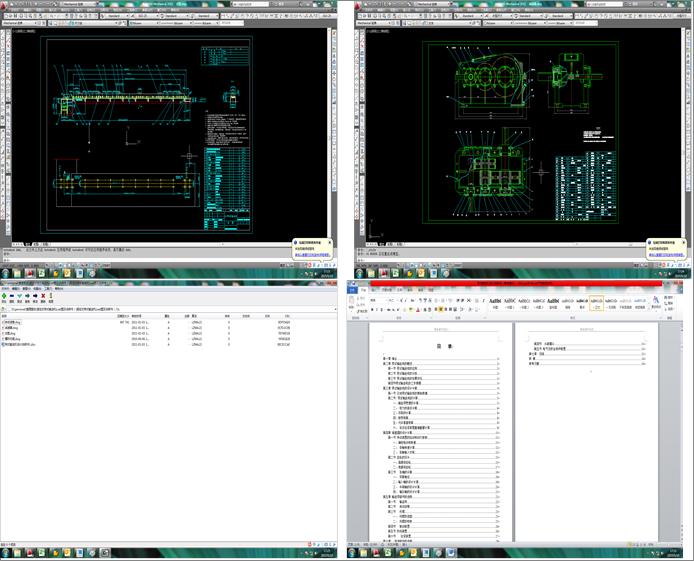Click the Copy arrow icon in 7-Zip toolbar

click(x=27, y=296)
